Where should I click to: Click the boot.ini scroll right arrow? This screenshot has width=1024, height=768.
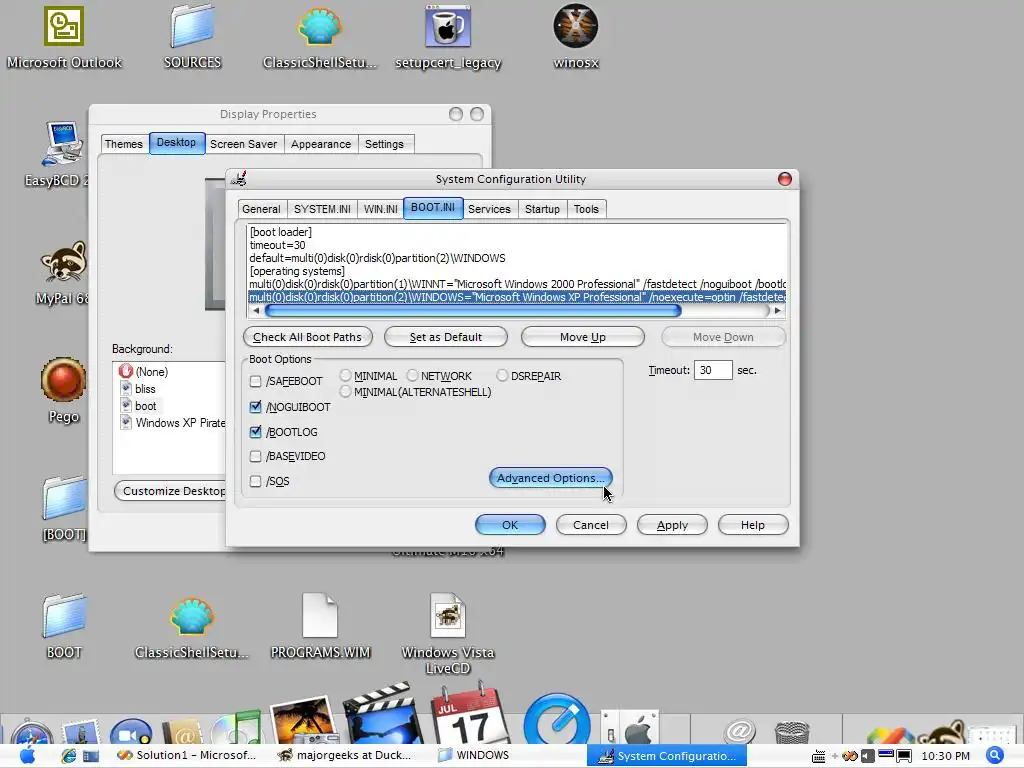[x=777, y=311]
